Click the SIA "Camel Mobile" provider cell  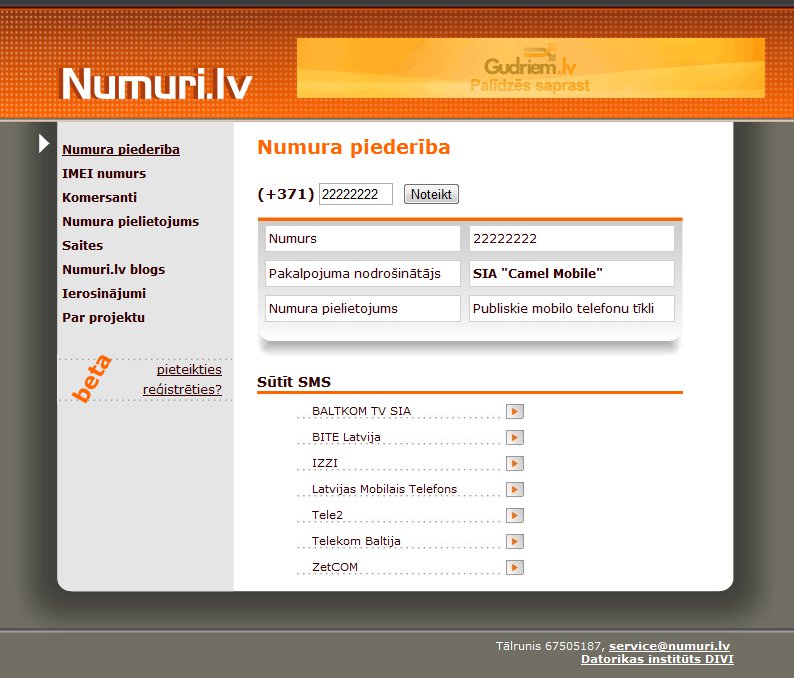coord(572,273)
